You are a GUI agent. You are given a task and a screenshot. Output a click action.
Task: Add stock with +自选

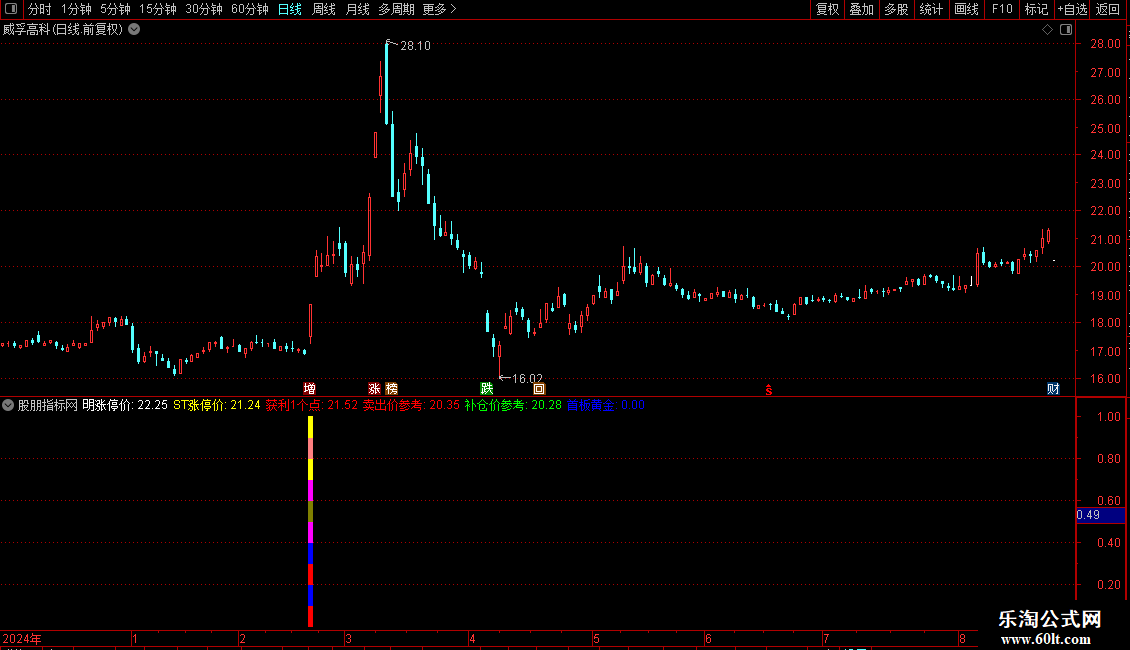click(x=1072, y=9)
